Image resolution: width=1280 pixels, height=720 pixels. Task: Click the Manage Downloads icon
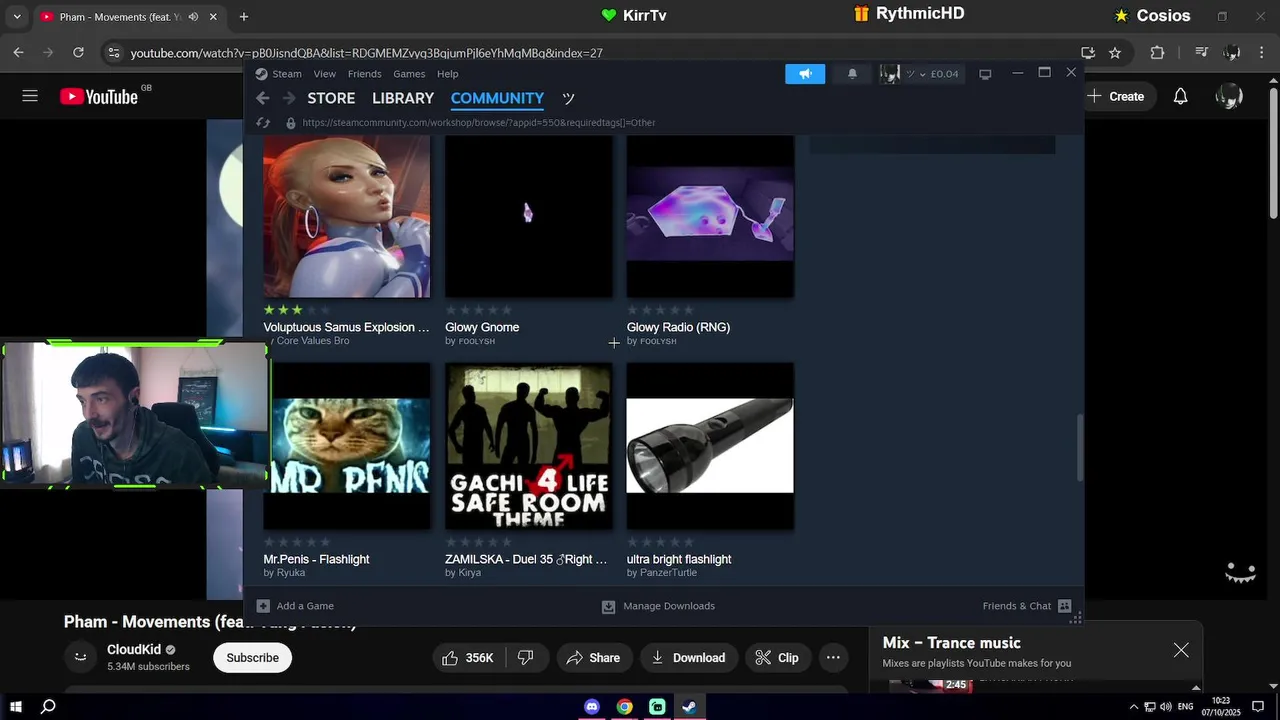click(608, 606)
